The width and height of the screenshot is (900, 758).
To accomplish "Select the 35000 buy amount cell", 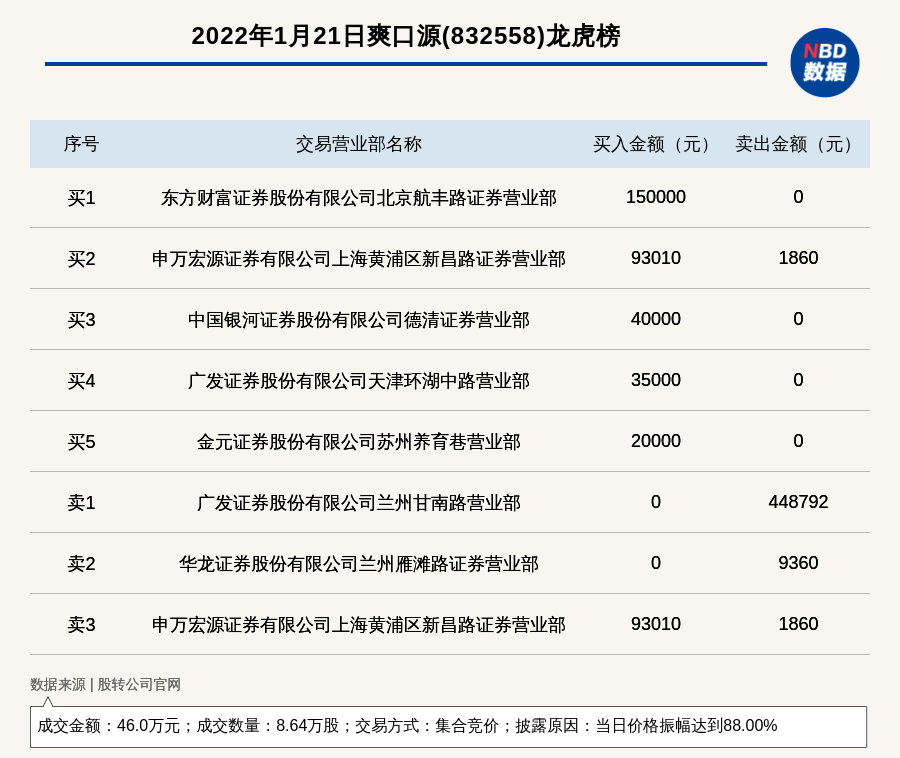I will (655, 380).
